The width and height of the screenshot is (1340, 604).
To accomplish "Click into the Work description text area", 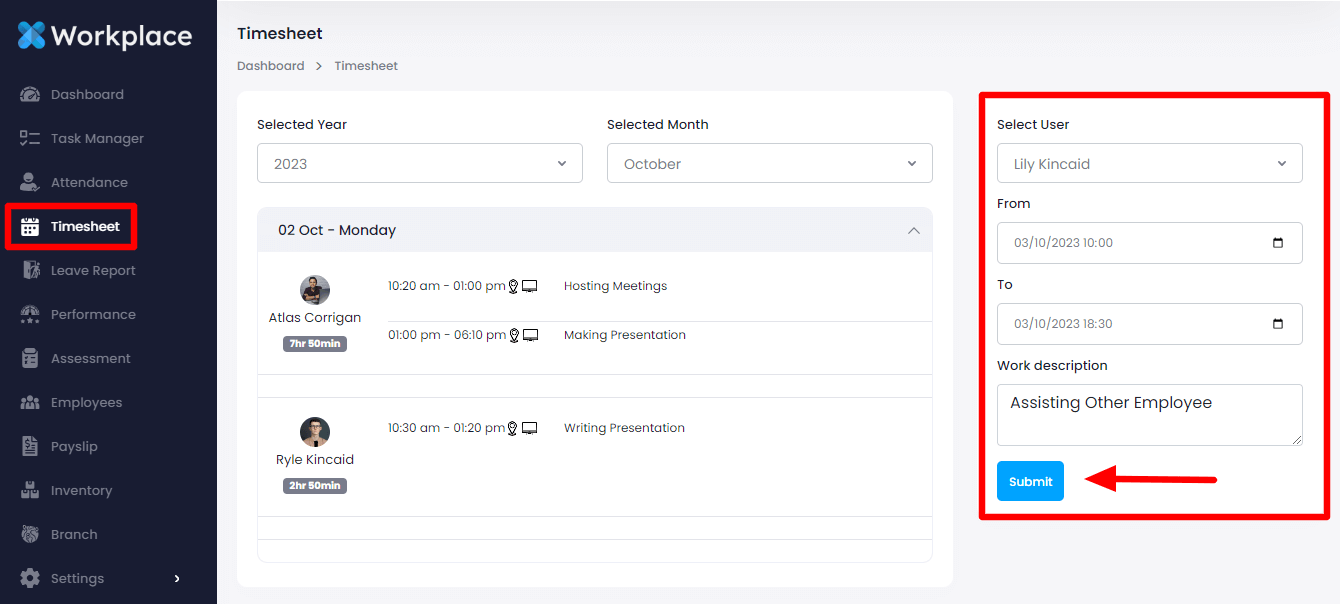I will tap(1149, 414).
